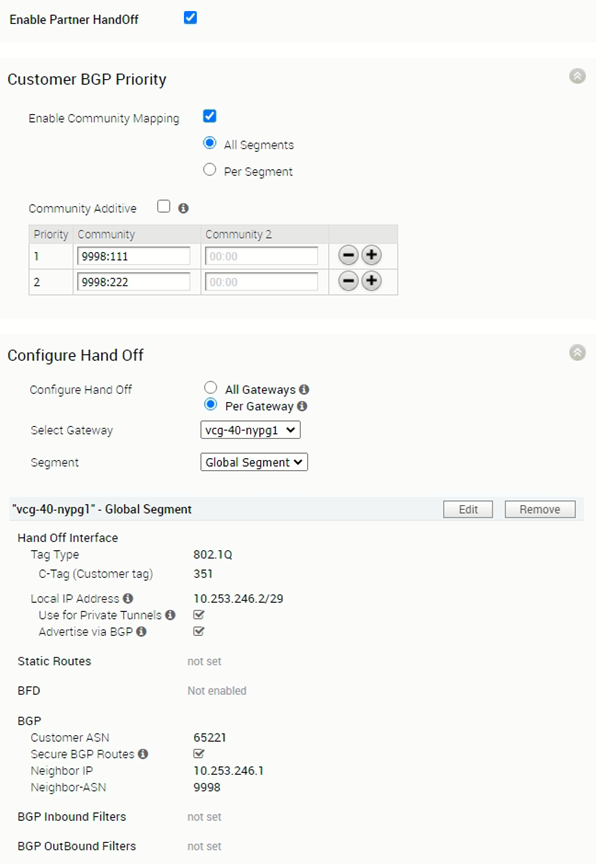
Task: Click Remove for vcg-40-nypg1 hand off
Action: (540, 510)
